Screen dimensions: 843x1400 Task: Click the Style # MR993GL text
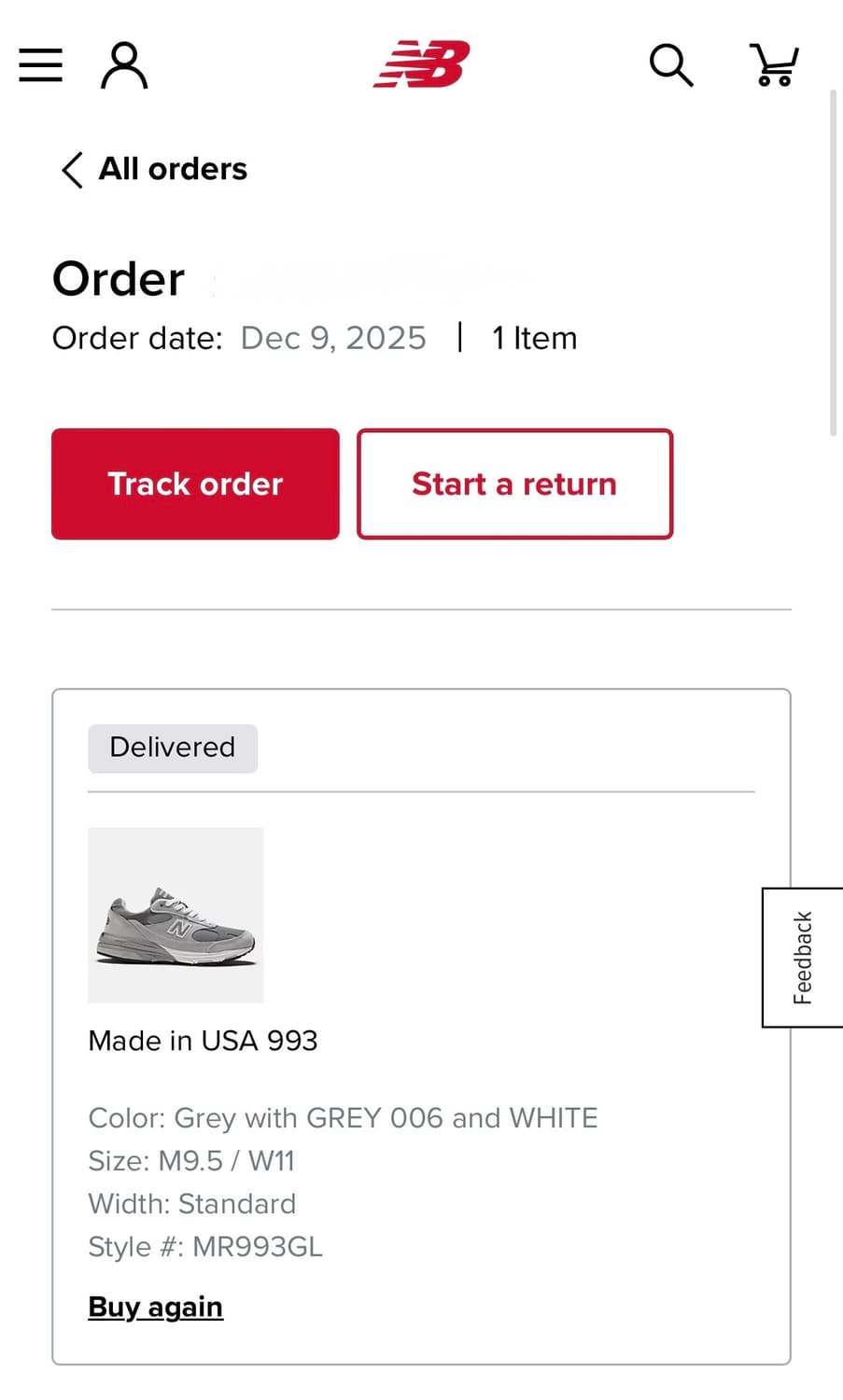point(205,1247)
